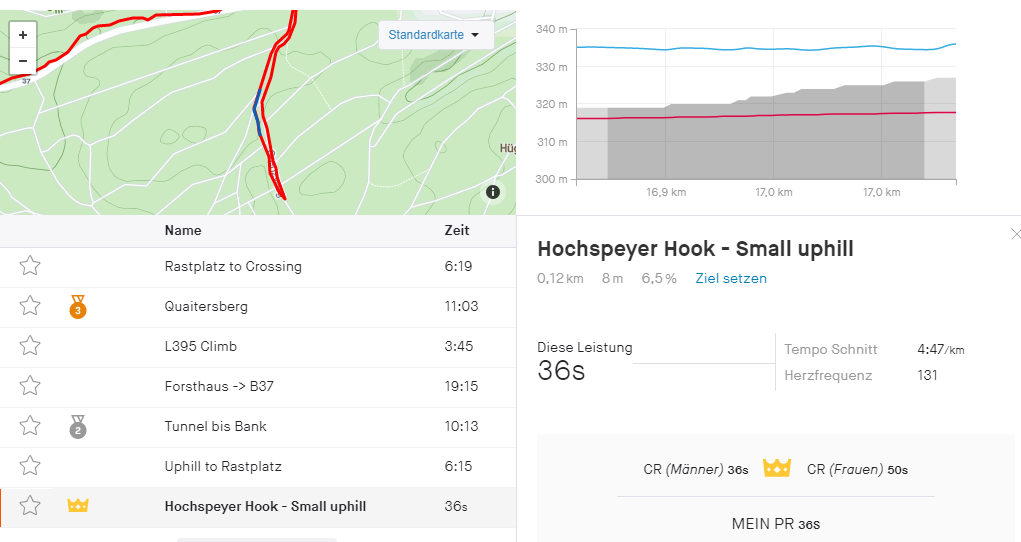This screenshot has width=1021, height=542.
Task: Click the highlighted segment in elevation chart
Action: [765, 140]
